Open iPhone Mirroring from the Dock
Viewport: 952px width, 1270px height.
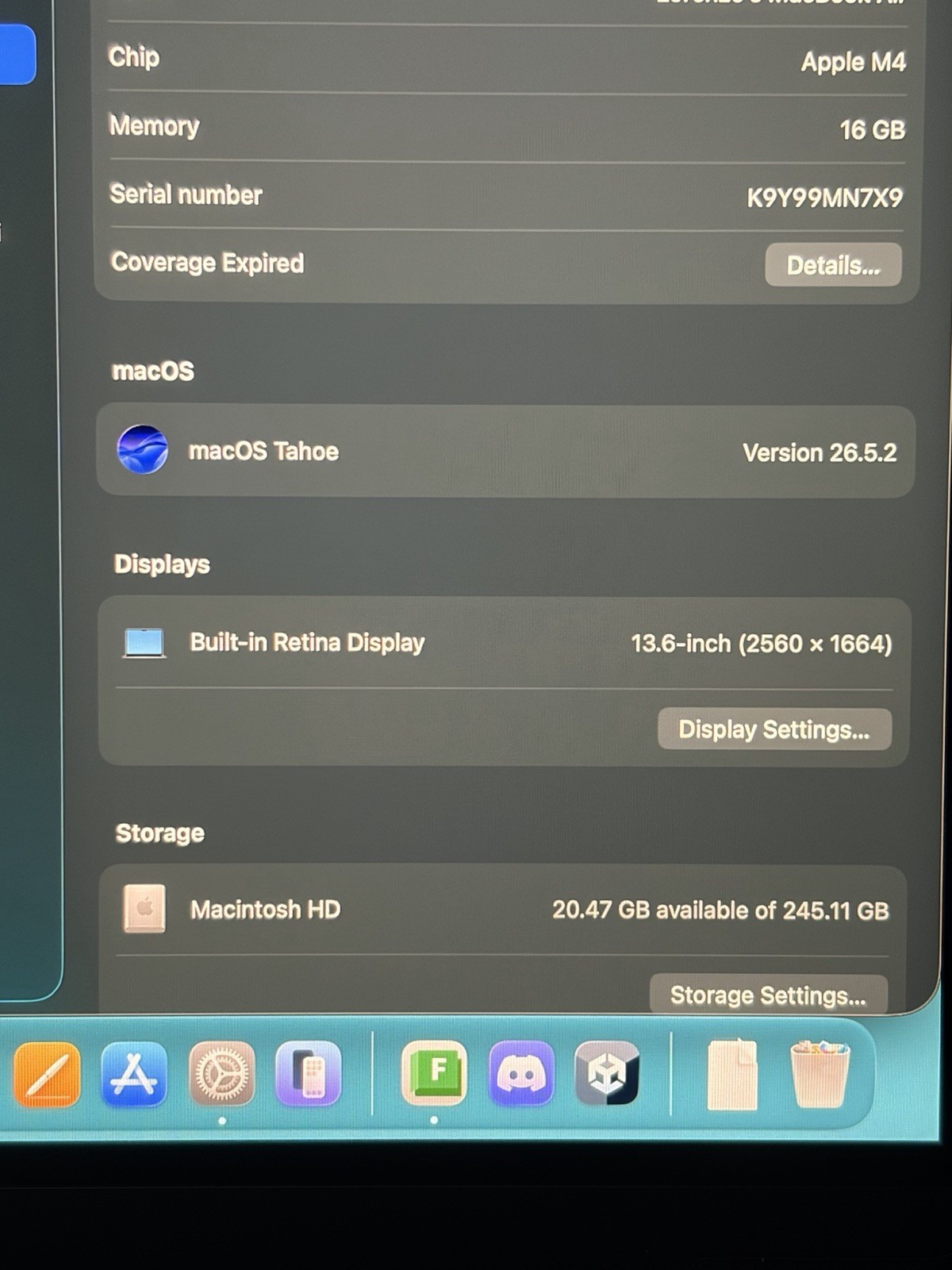[x=309, y=1075]
